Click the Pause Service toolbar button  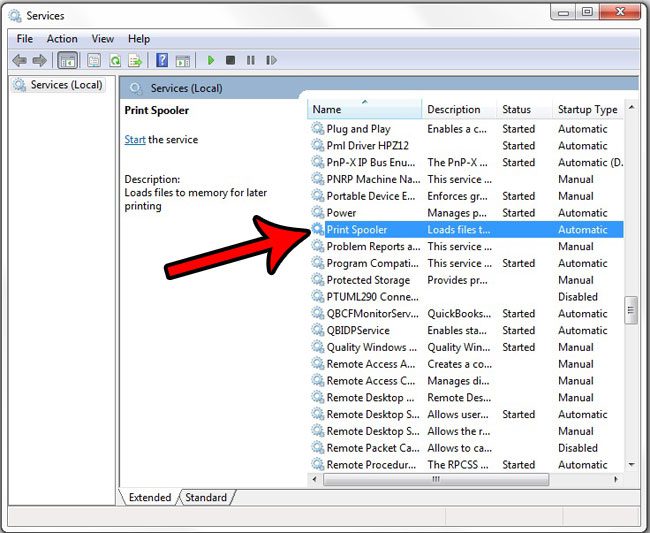pos(250,60)
